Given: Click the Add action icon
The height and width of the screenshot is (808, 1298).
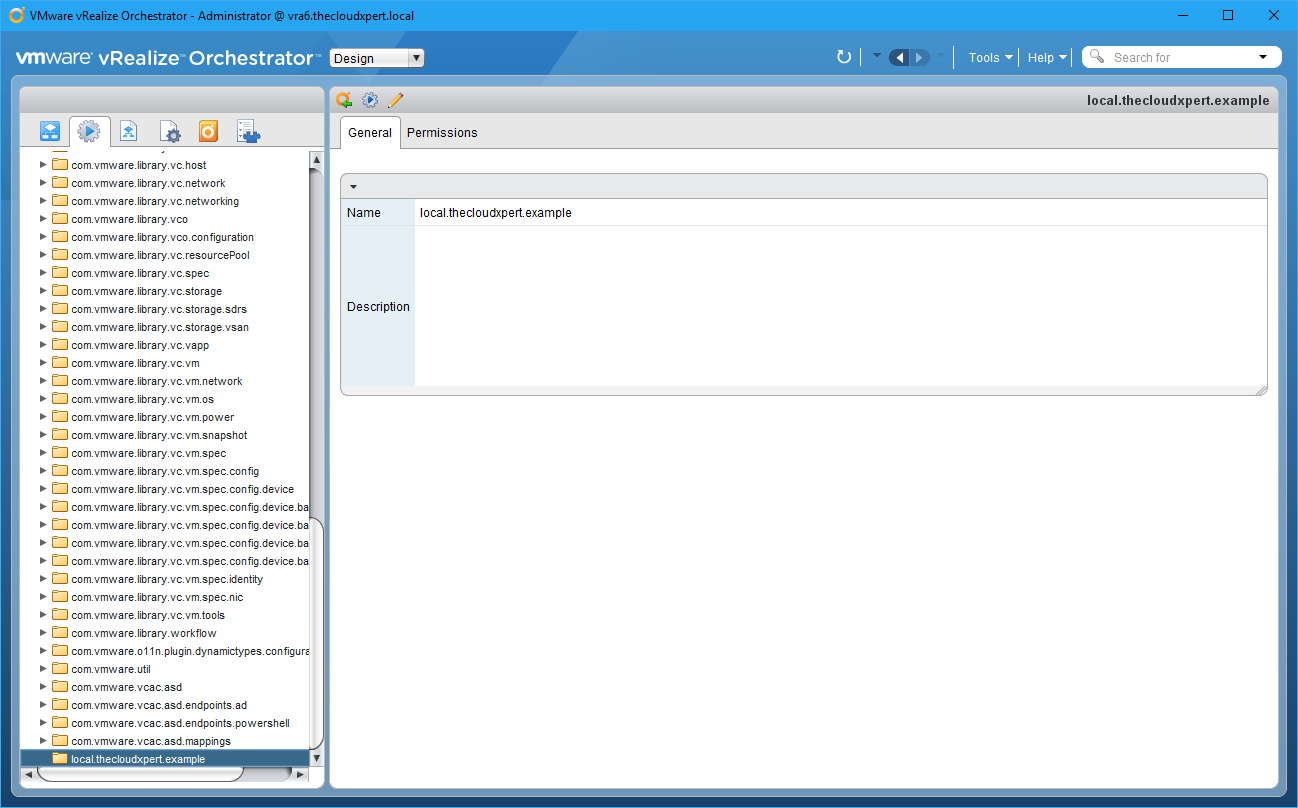Looking at the screenshot, I should [344, 100].
